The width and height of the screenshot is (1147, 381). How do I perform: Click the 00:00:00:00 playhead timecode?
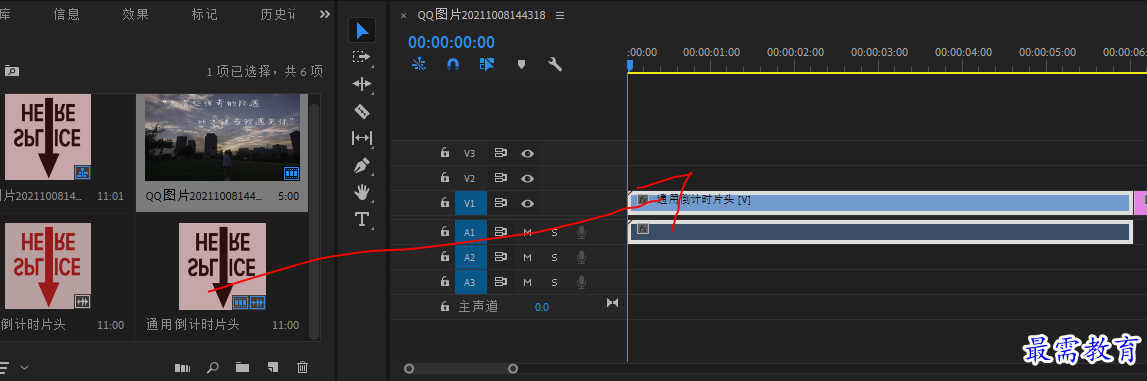point(451,42)
